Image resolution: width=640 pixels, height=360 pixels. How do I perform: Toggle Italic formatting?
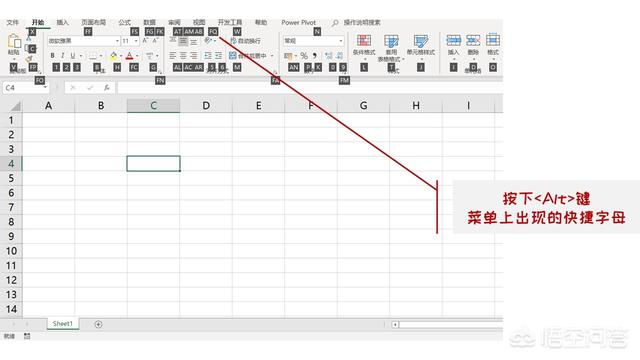click(62, 56)
